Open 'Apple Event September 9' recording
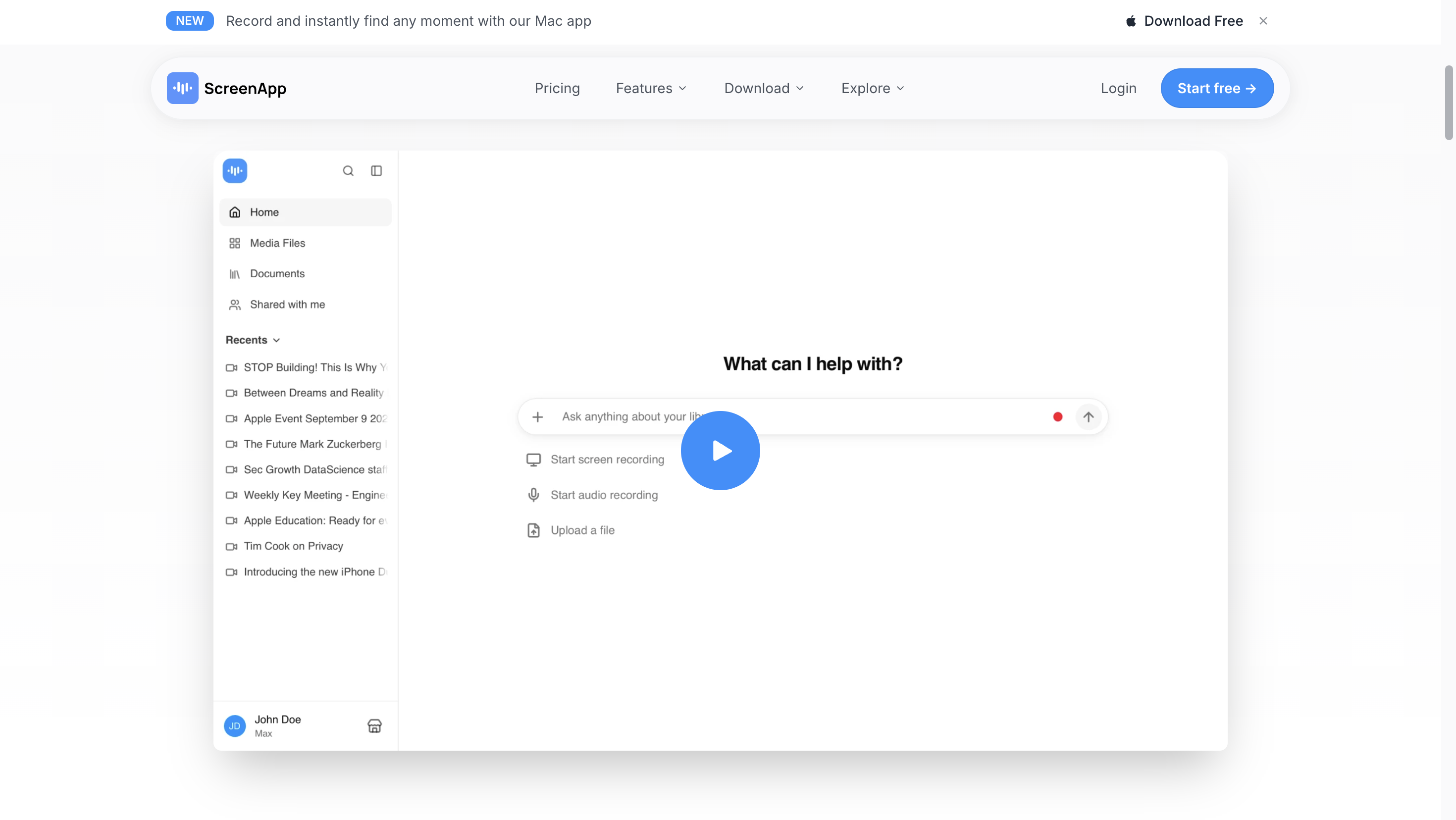 pos(306,419)
